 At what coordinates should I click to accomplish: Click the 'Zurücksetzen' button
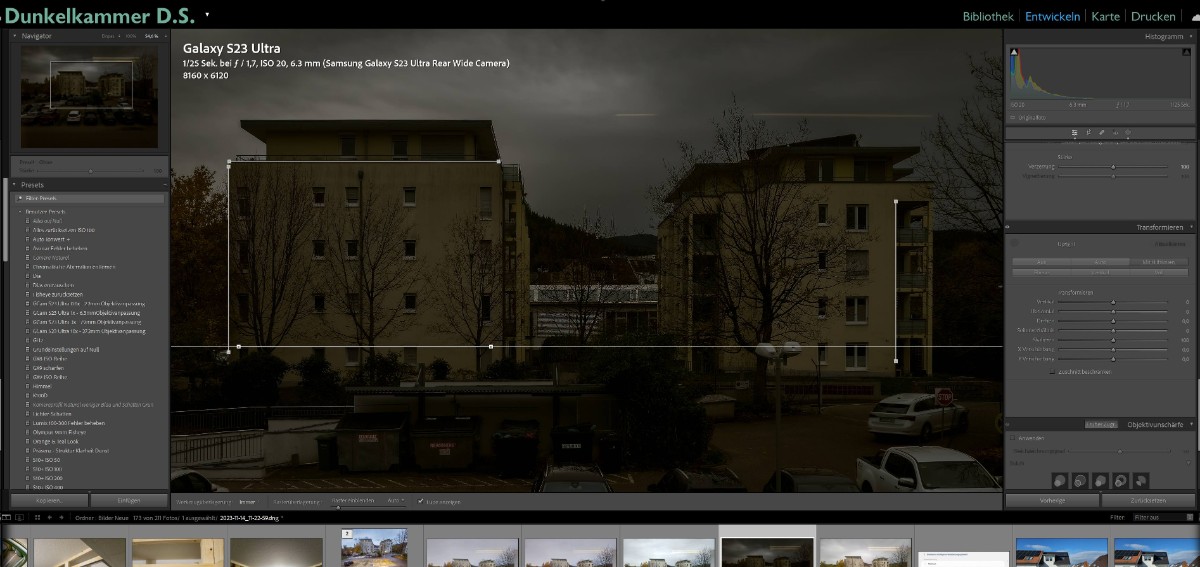point(1146,499)
